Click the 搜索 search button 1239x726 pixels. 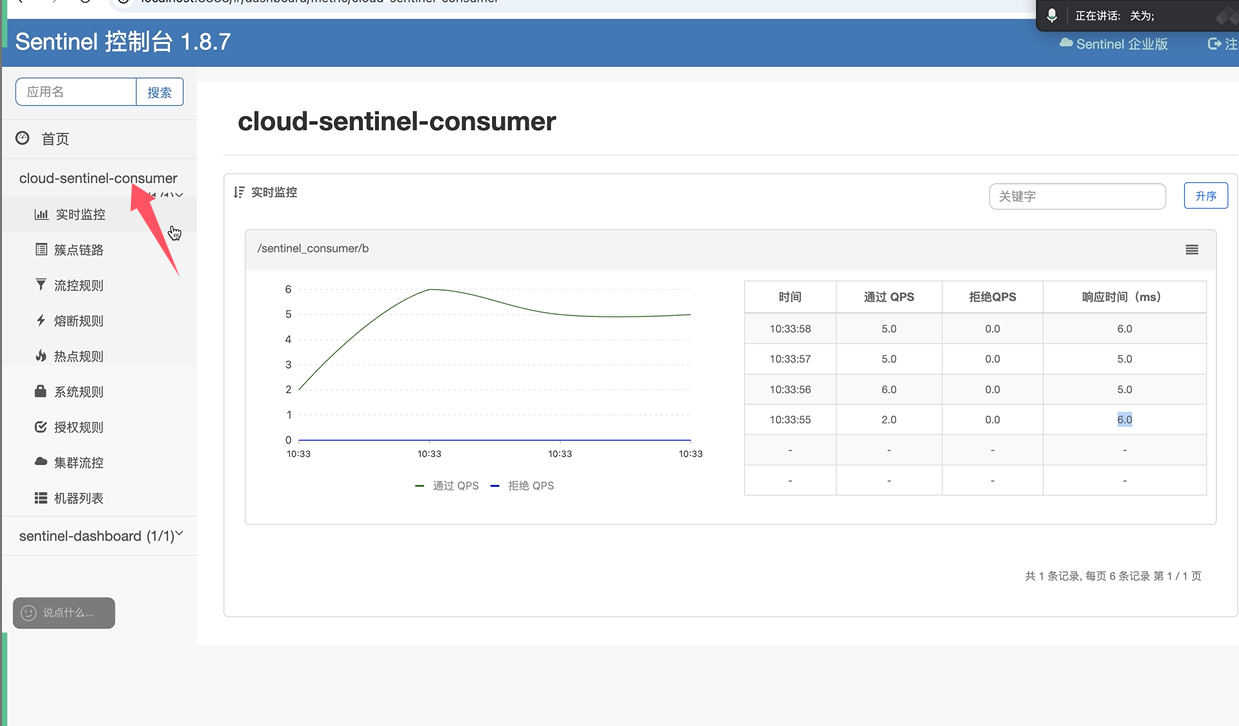(160, 92)
